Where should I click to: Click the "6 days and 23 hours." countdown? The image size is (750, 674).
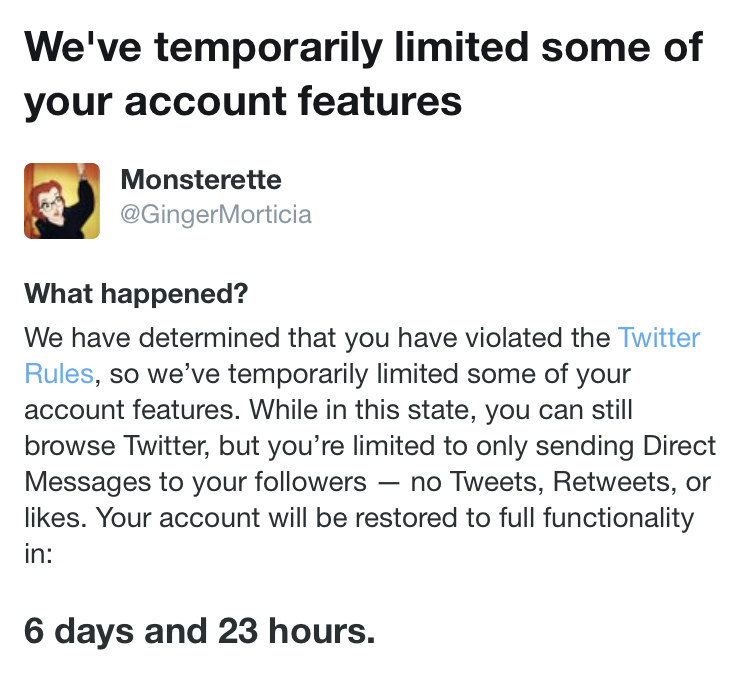[x=199, y=631]
